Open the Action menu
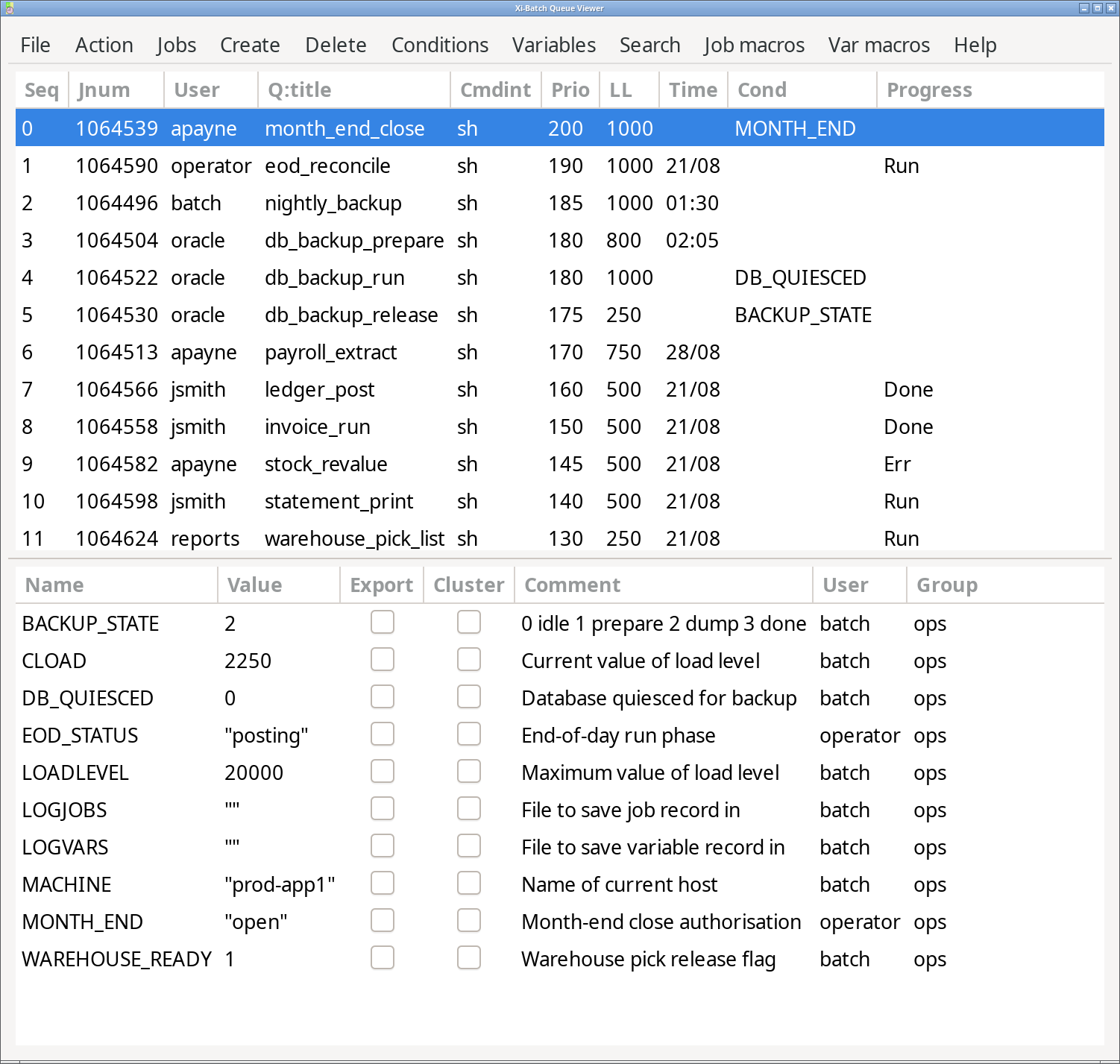1120x1064 pixels. (x=104, y=45)
